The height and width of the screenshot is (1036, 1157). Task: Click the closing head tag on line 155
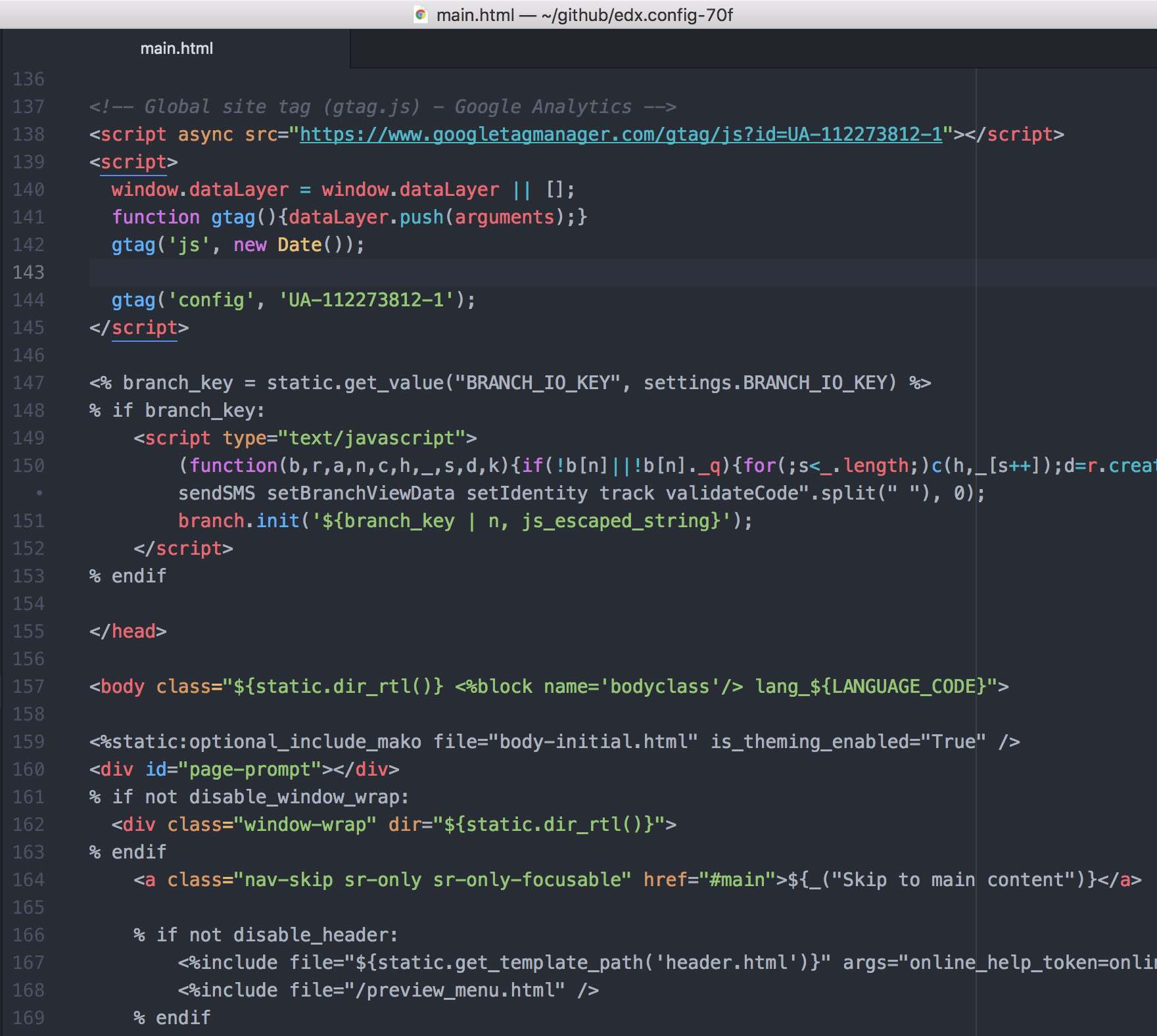pos(128,631)
